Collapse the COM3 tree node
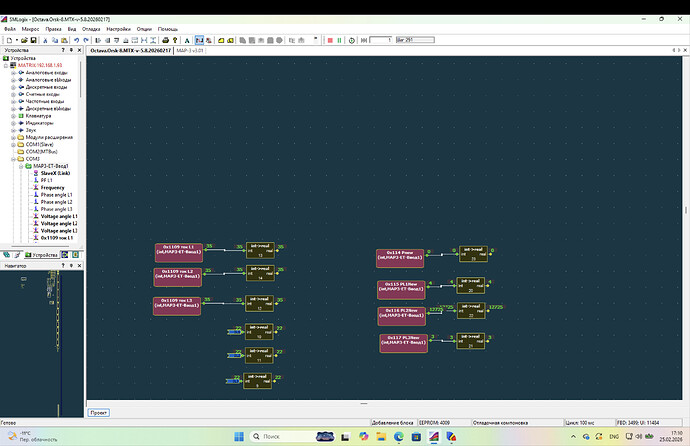 (x=13, y=158)
